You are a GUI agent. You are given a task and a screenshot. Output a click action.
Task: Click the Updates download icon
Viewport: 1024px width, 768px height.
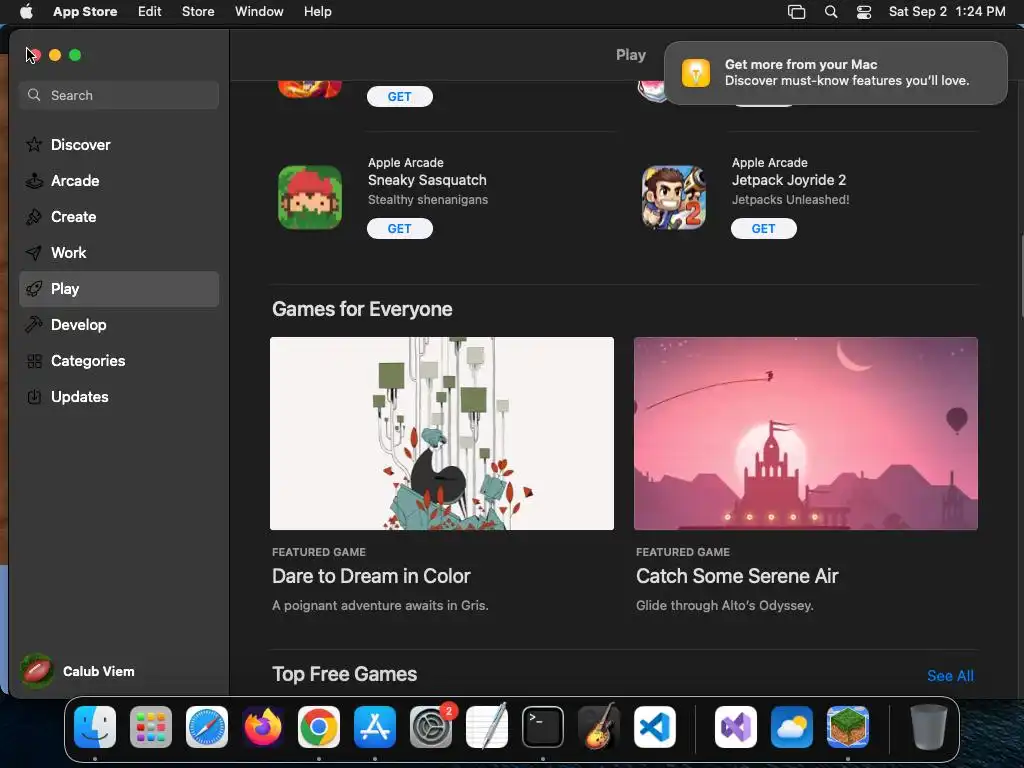point(34,396)
